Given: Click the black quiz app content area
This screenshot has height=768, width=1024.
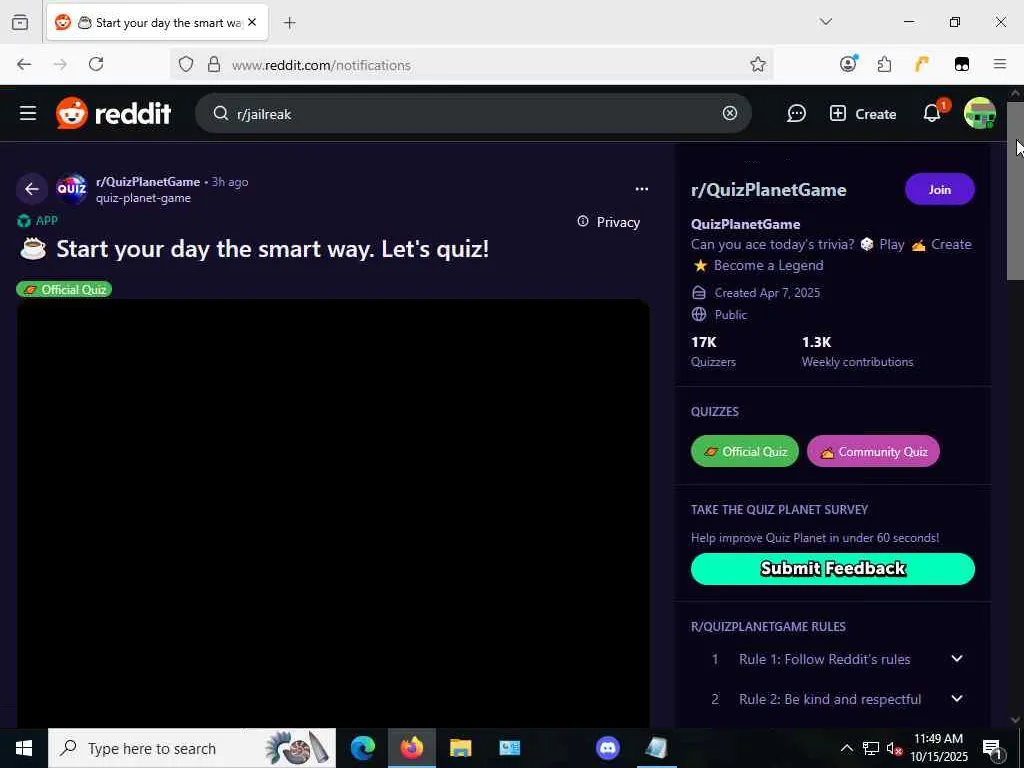Looking at the screenshot, I should [333, 513].
